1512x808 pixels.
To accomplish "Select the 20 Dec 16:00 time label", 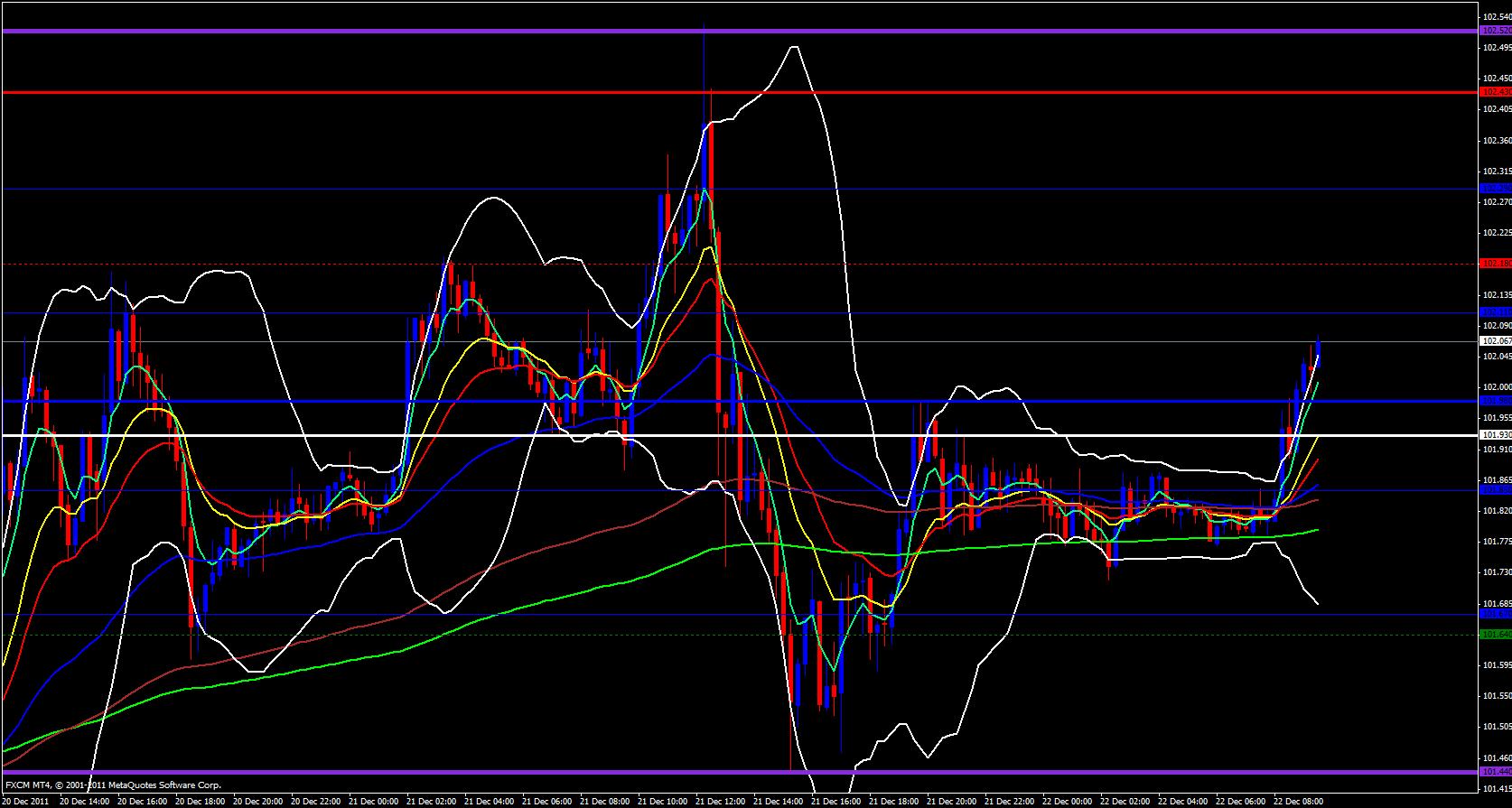I will [142, 802].
